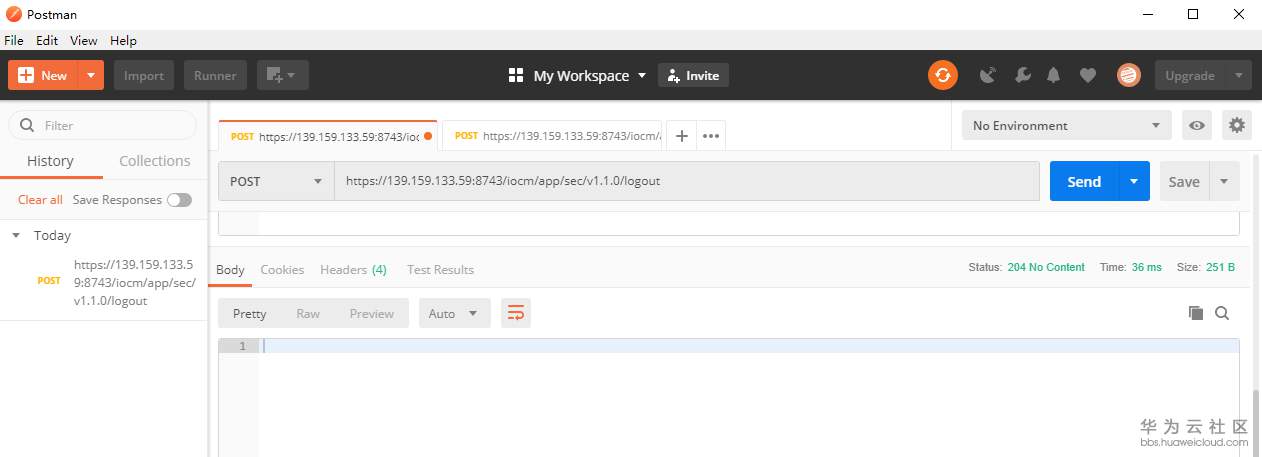Open the tab options ellipsis menu

pyautogui.click(x=711, y=136)
